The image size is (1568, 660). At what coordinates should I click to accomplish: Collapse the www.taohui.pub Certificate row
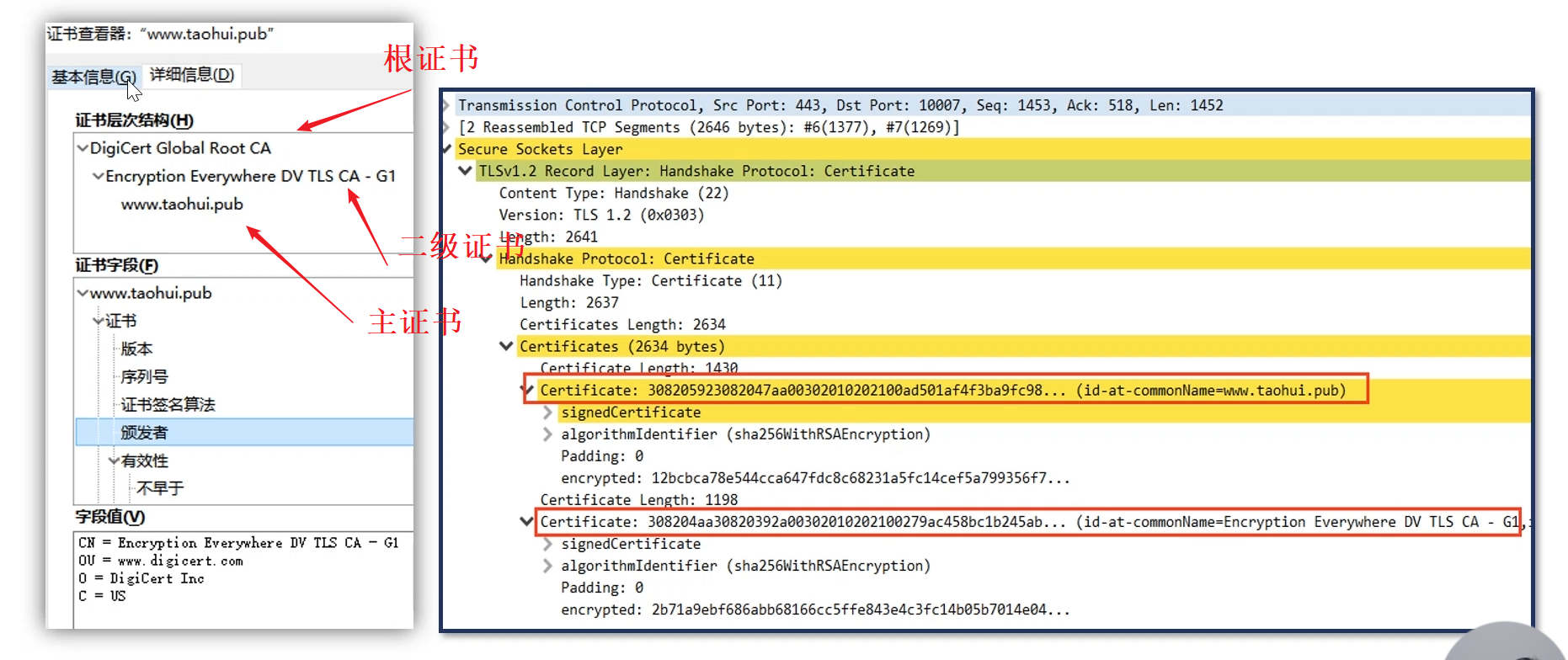point(529,390)
